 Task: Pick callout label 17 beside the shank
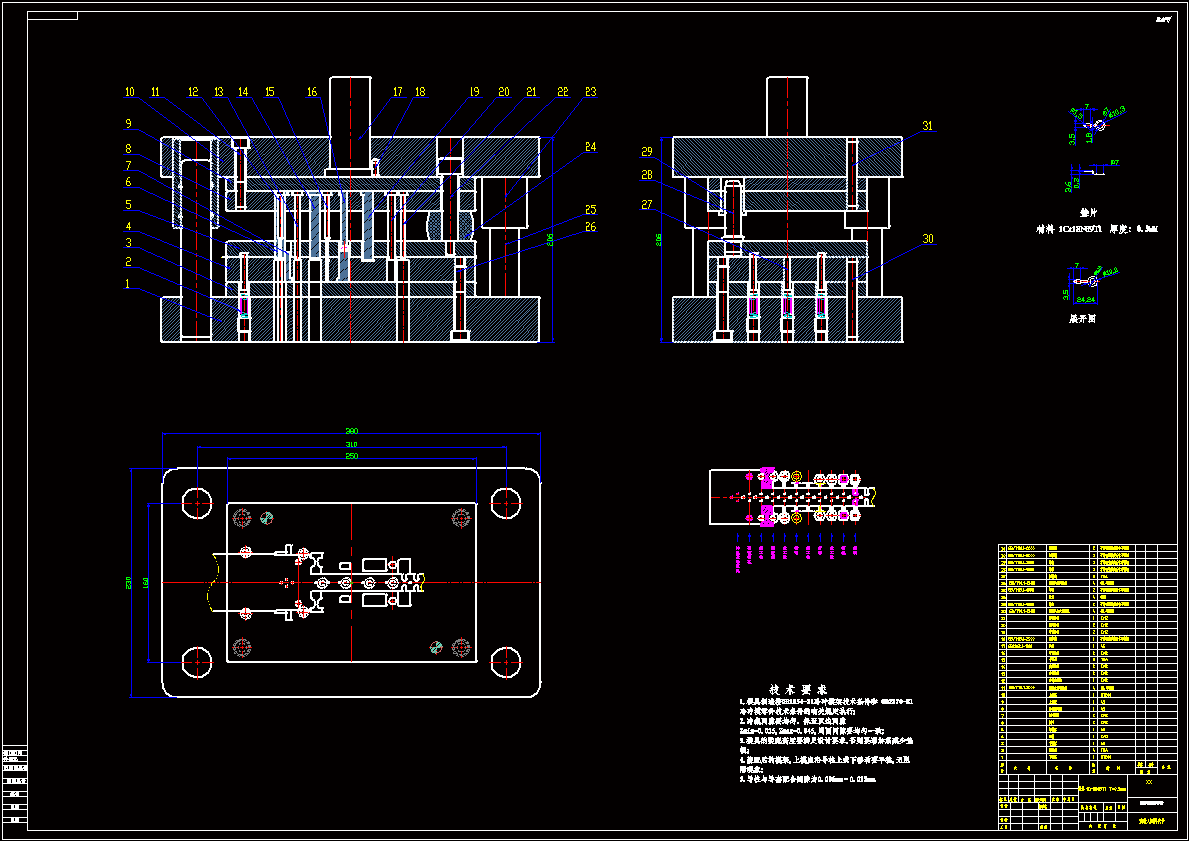pyautogui.click(x=398, y=93)
